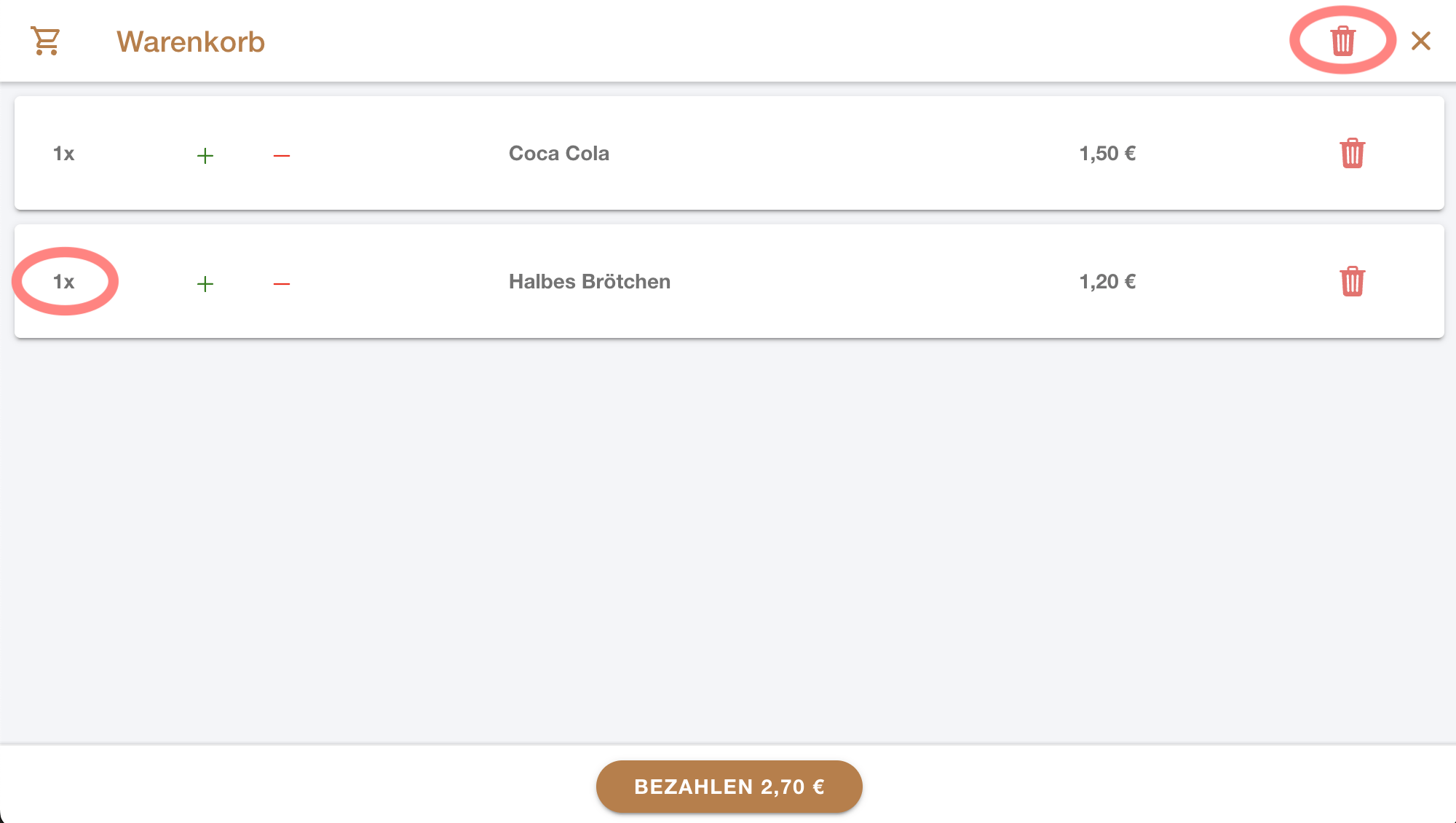Click the 1,20 € price

coord(1107,282)
